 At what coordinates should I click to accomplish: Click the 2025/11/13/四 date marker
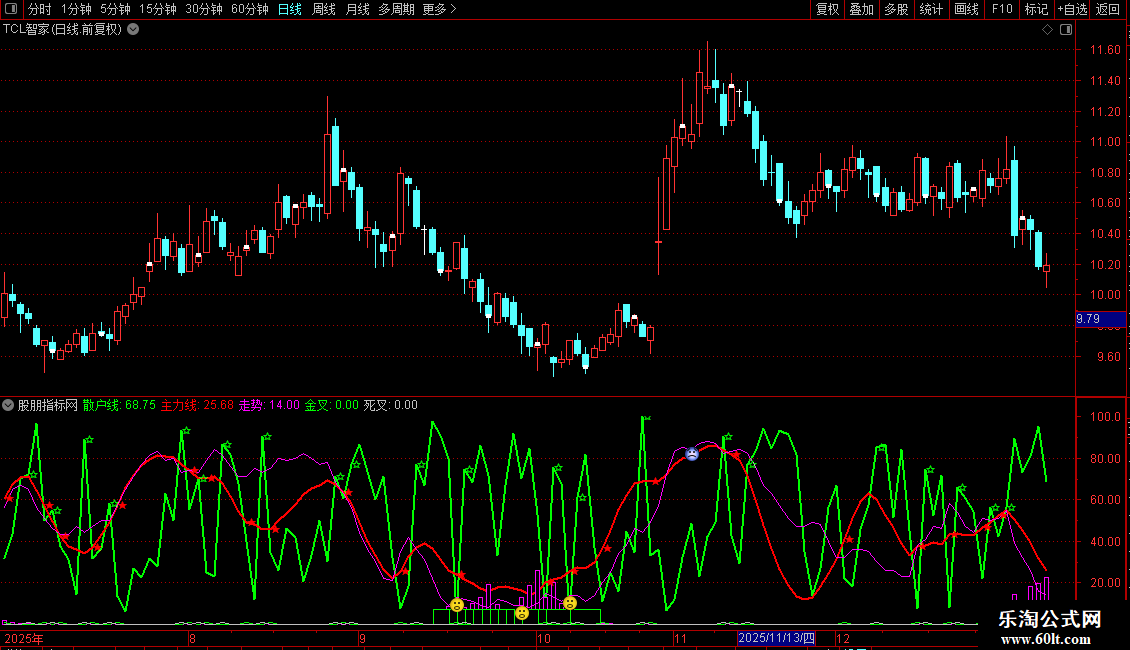pyautogui.click(x=777, y=638)
